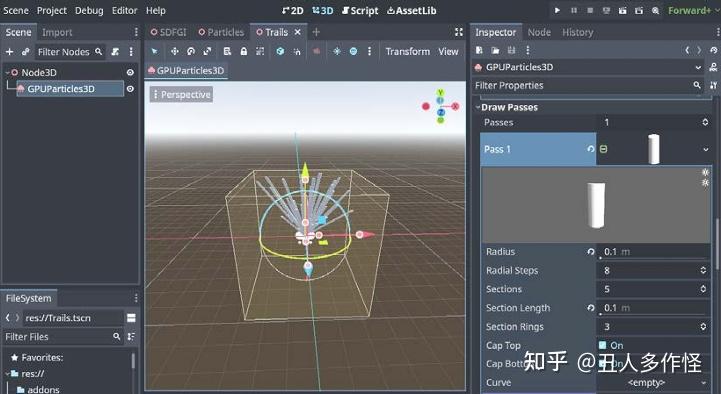Switch to the Node dock tab
Screen dimensions: 721x394
pyautogui.click(x=539, y=32)
